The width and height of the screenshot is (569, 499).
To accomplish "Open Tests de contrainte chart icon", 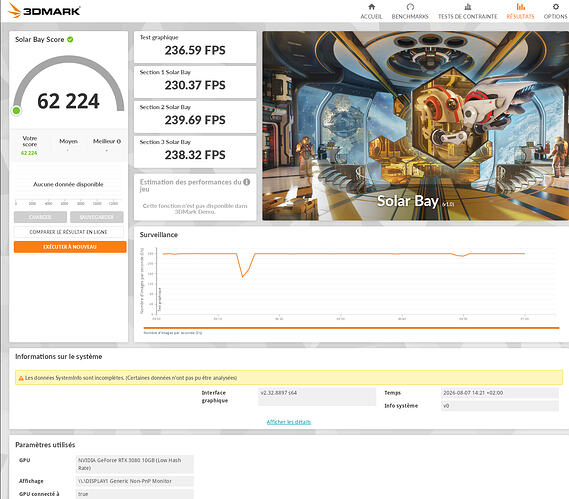I will coord(468,7).
